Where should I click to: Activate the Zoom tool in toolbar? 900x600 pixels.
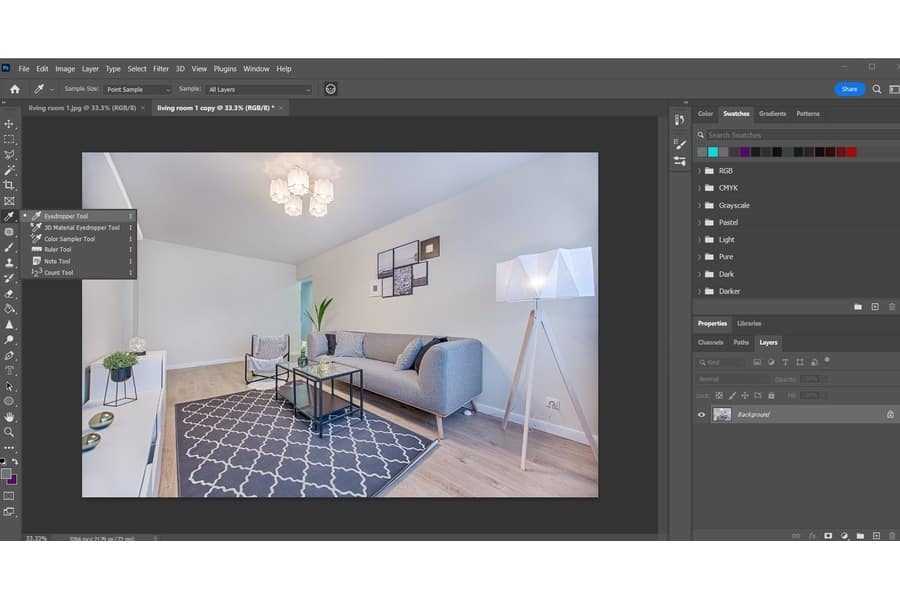9,432
